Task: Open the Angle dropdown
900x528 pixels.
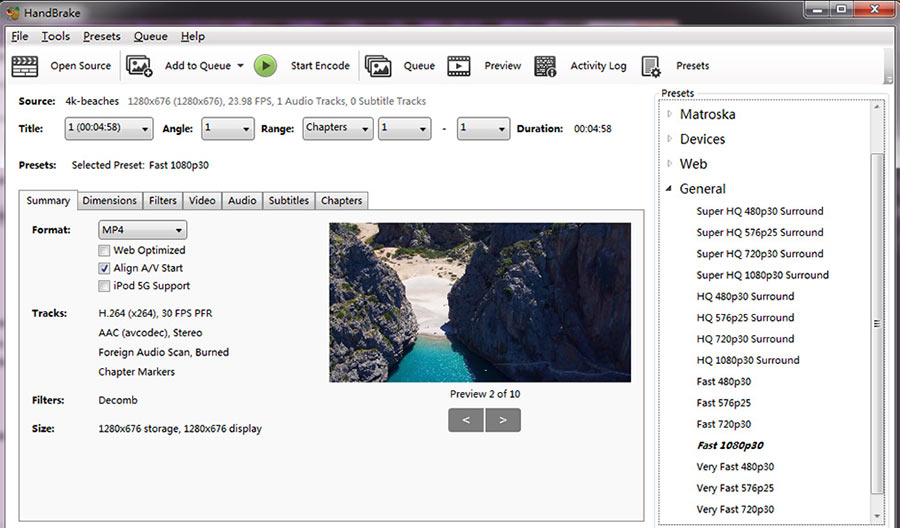Action: 228,129
